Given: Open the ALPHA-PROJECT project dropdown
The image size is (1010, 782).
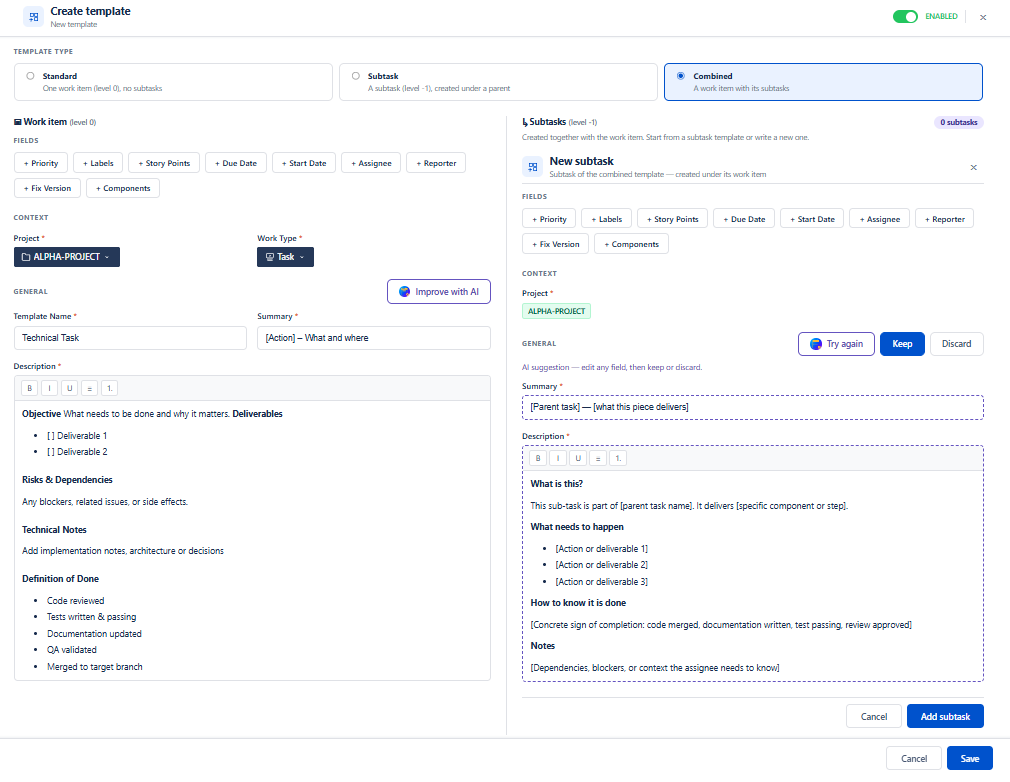Looking at the screenshot, I should tap(66, 257).
